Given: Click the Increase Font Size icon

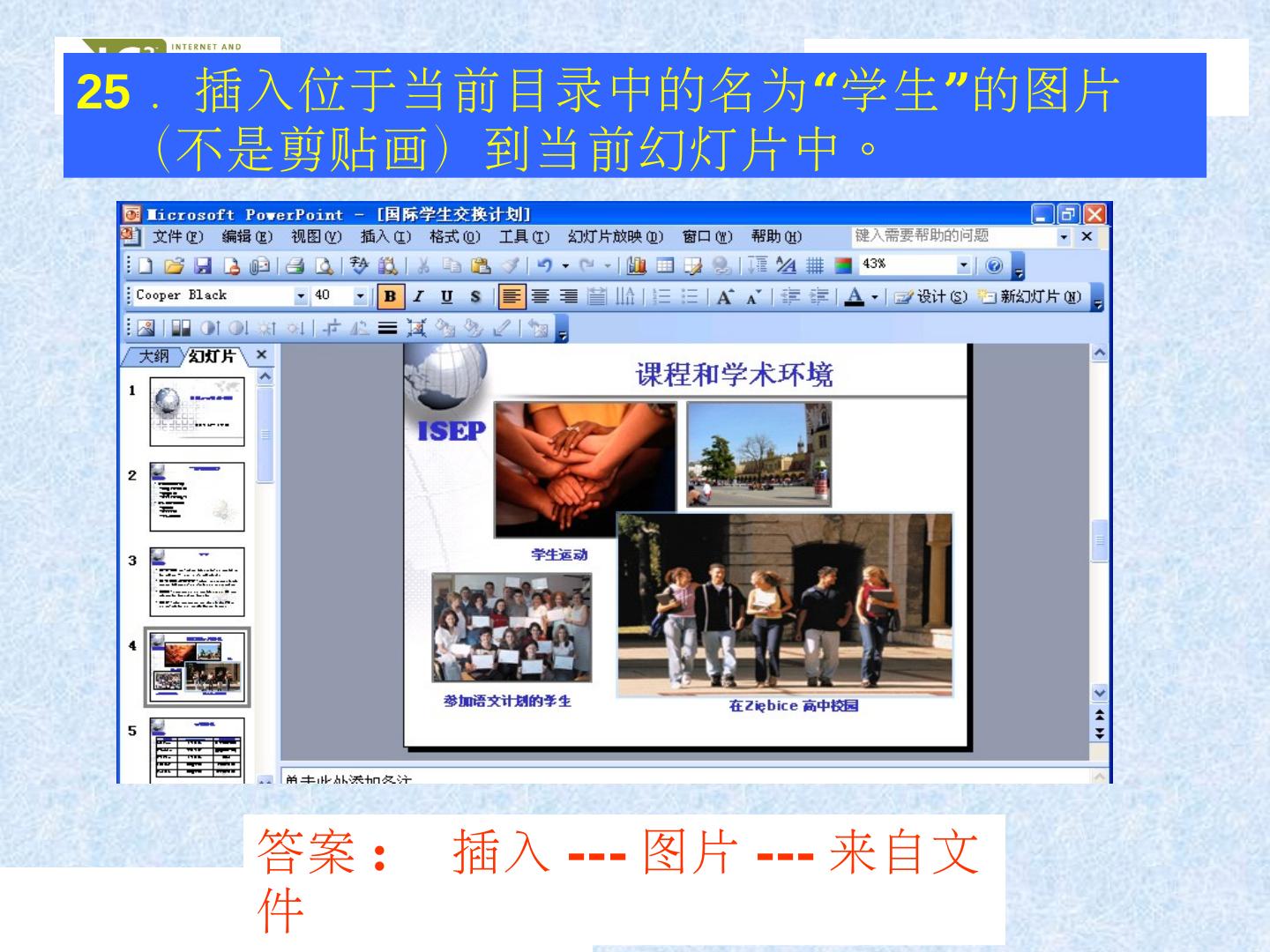Looking at the screenshot, I should click(724, 297).
